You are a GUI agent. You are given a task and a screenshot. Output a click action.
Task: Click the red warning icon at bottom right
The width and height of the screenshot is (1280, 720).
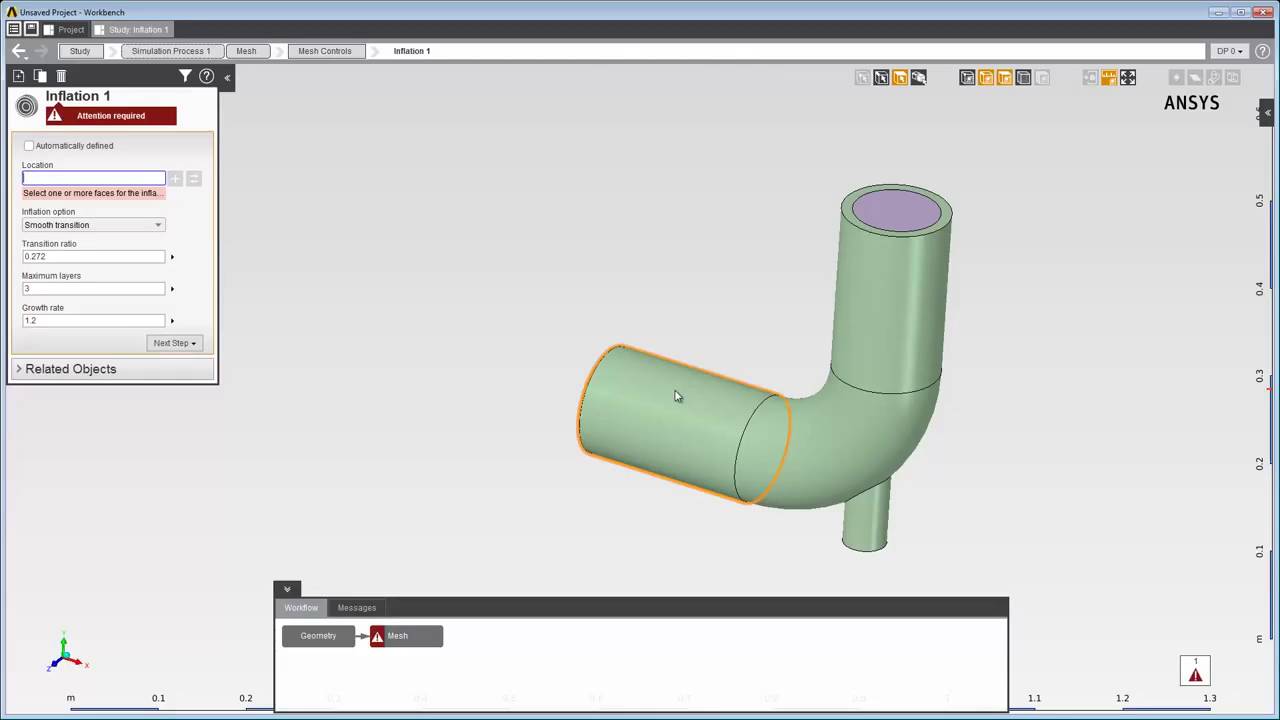click(x=1195, y=670)
